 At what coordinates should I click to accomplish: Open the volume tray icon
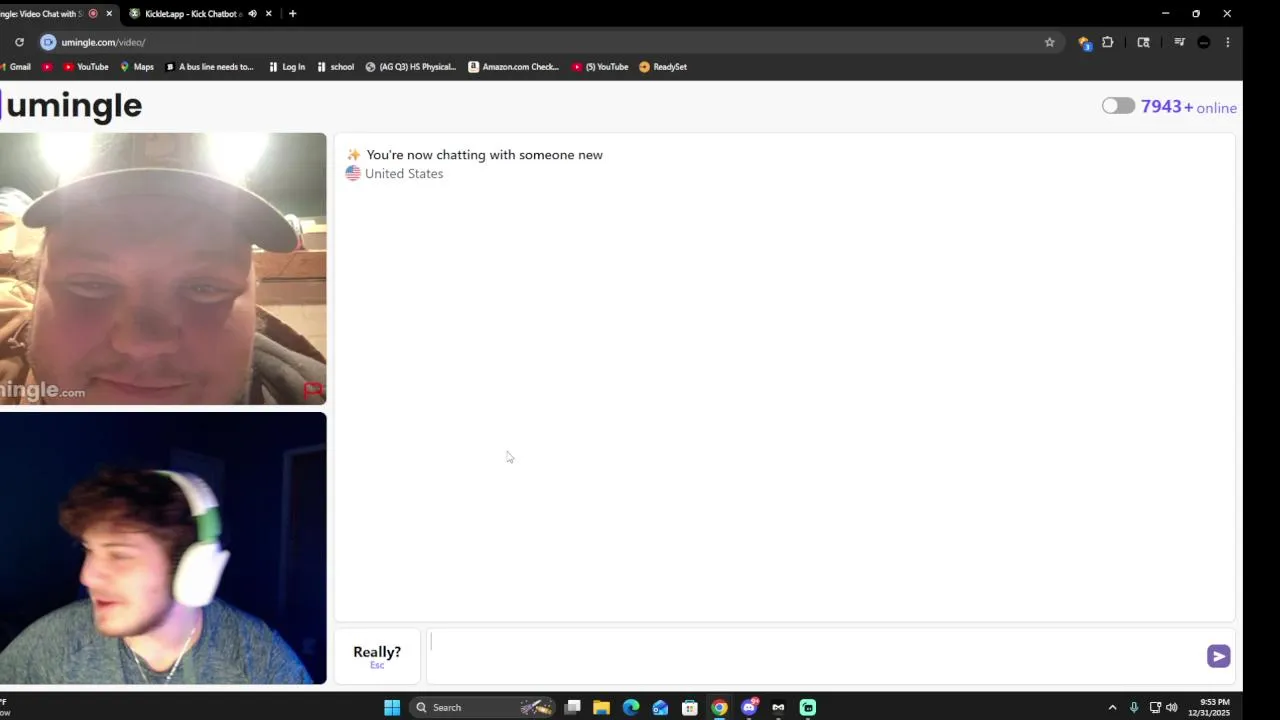point(1171,707)
